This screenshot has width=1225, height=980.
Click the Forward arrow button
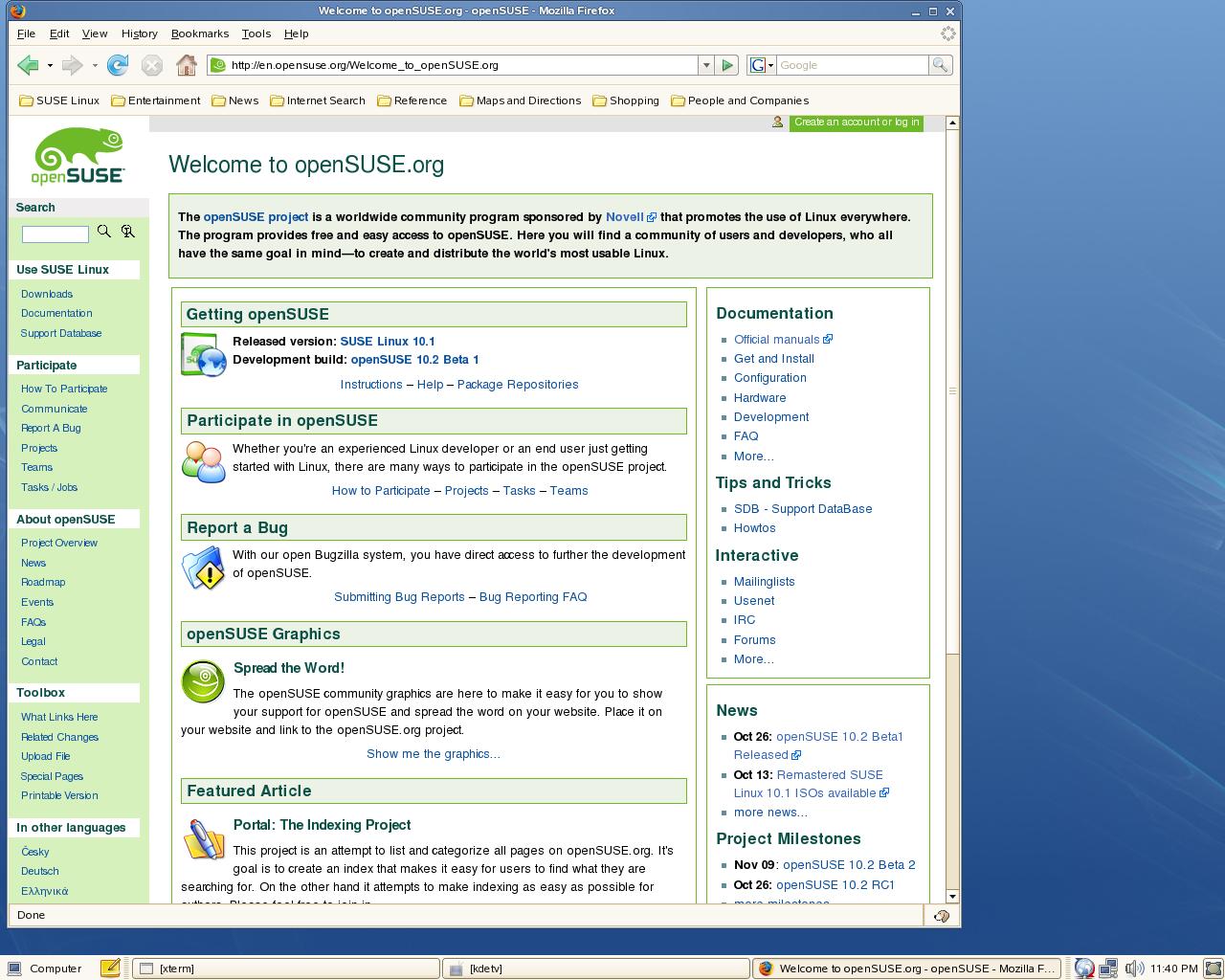tap(72, 65)
